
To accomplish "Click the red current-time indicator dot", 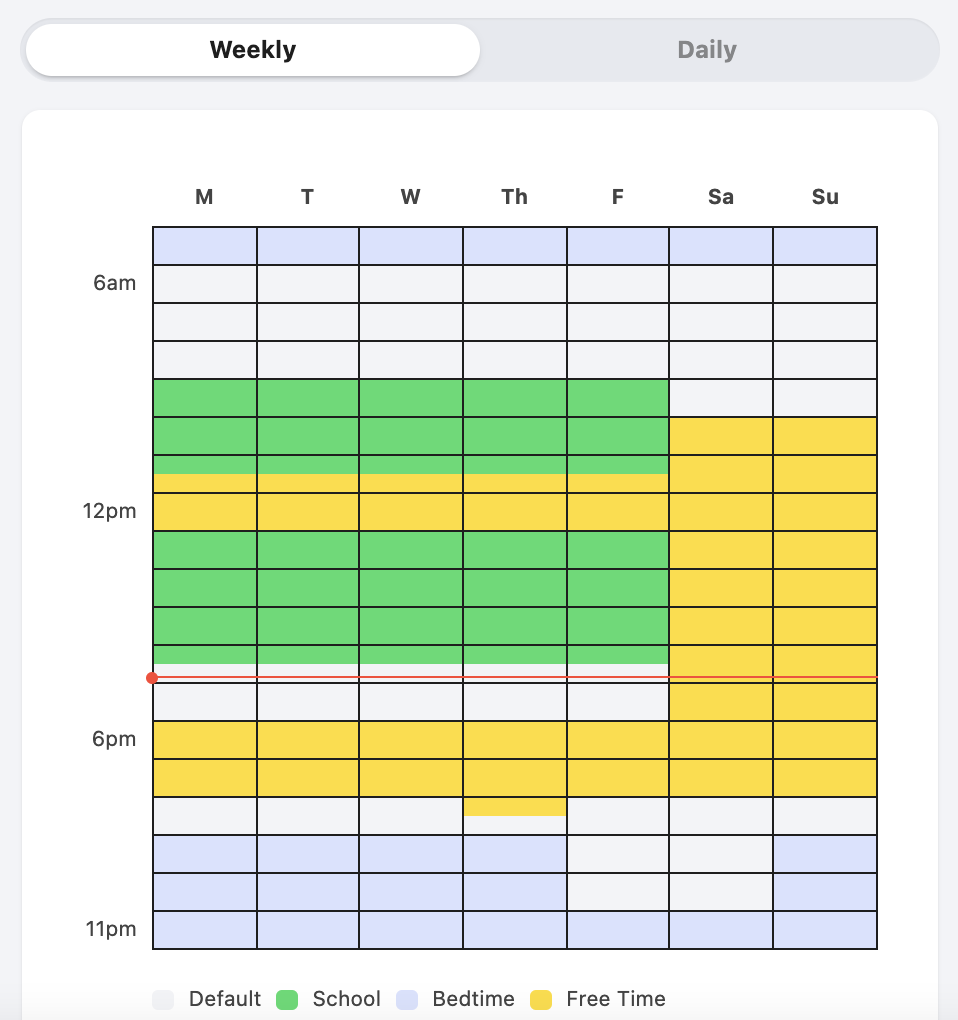I will (x=152, y=678).
